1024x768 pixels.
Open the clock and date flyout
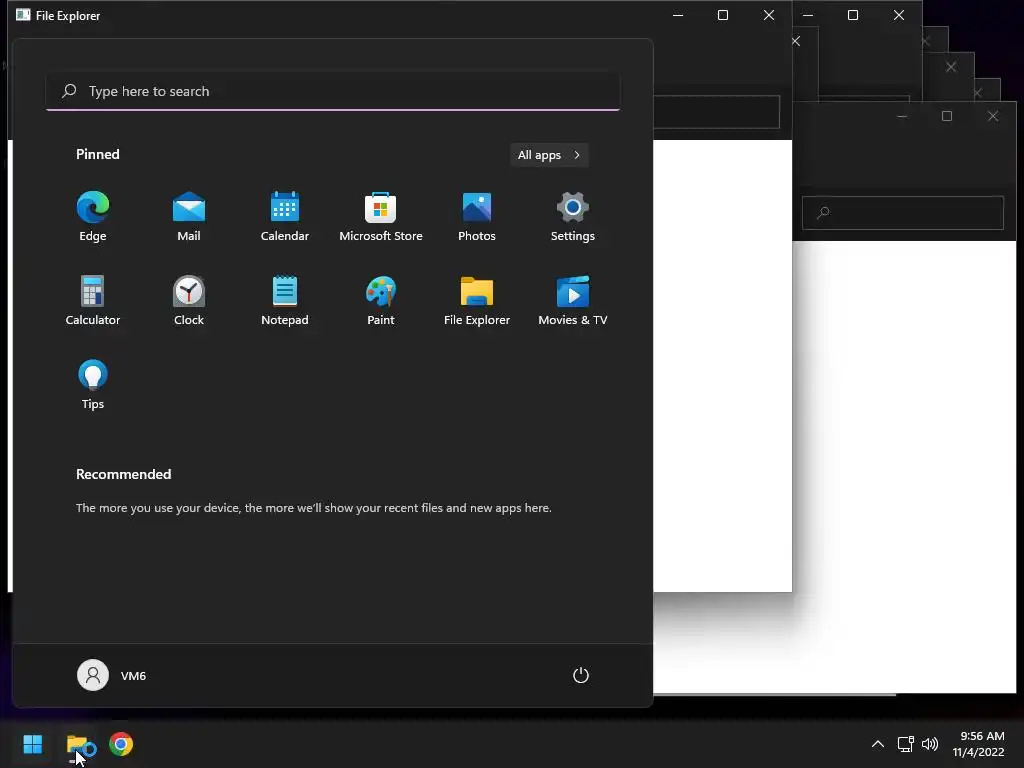coord(978,744)
